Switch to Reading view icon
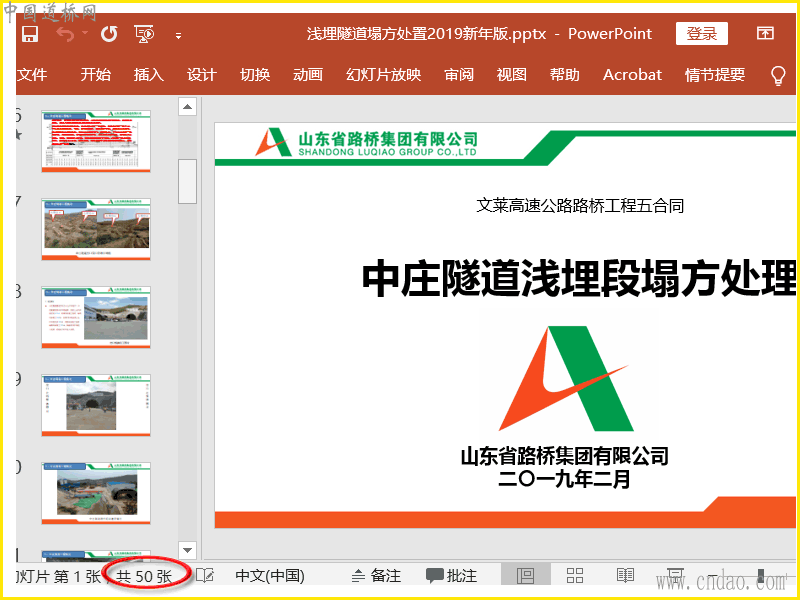Viewport: 800px width, 600px height. [625, 576]
